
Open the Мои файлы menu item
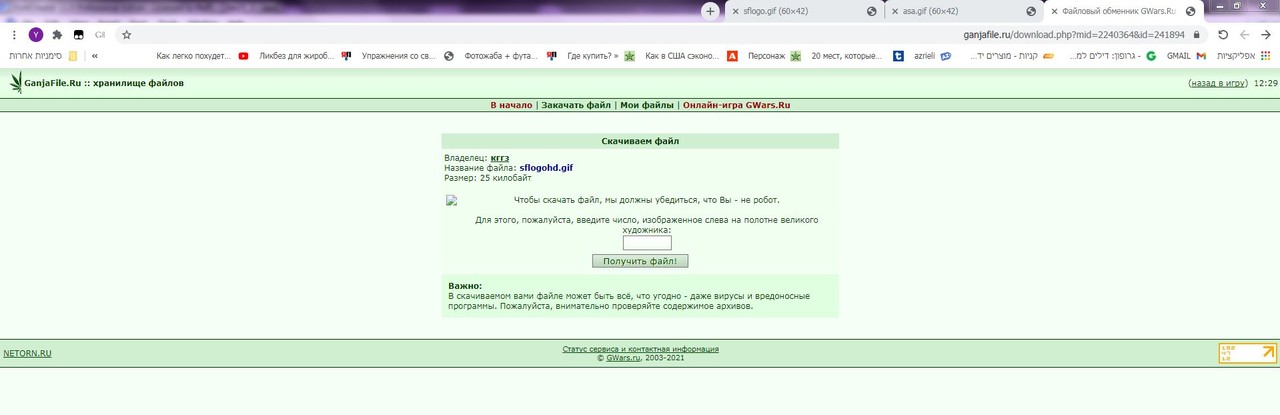pos(647,105)
